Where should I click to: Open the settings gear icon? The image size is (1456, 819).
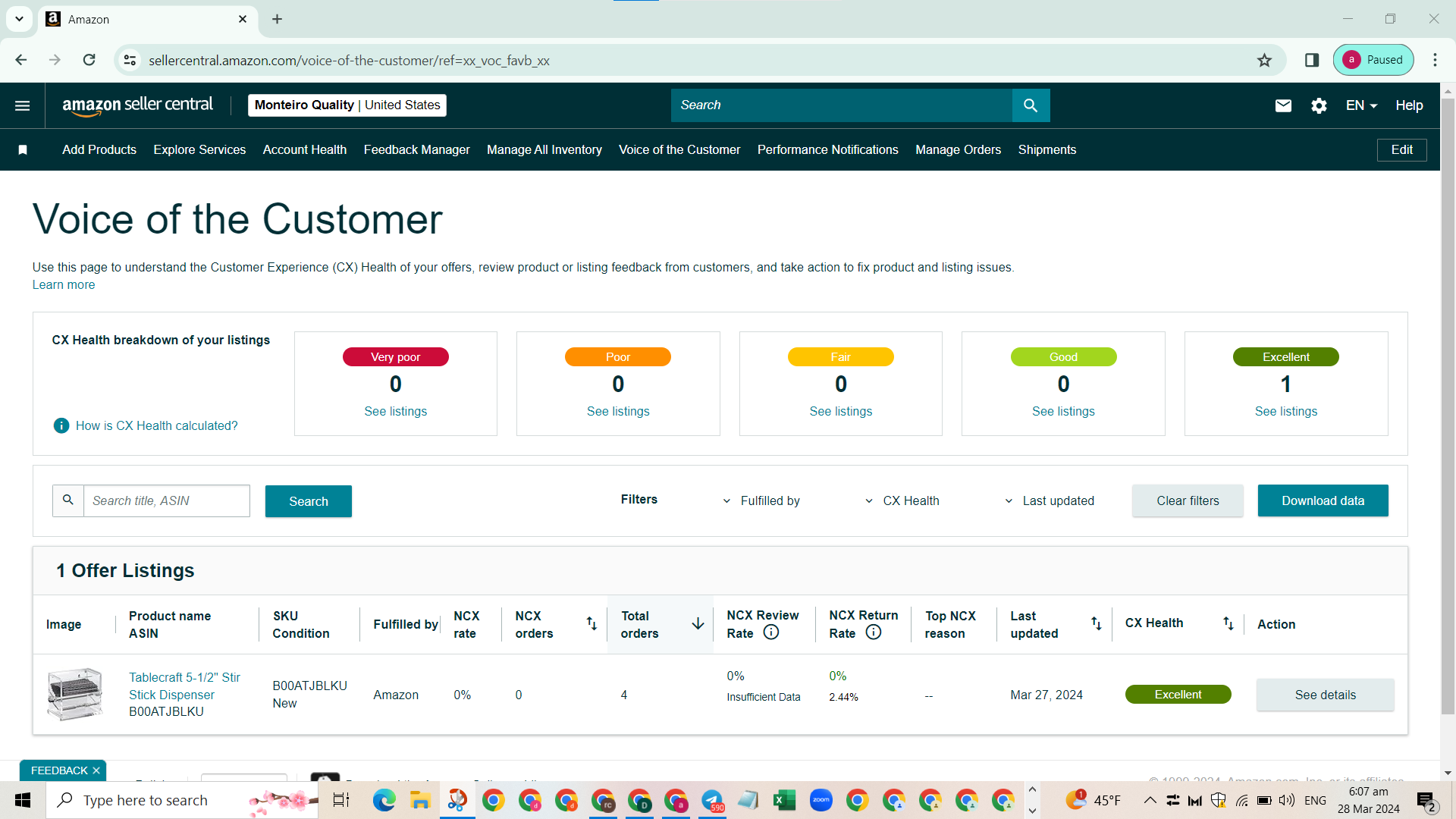pos(1319,105)
